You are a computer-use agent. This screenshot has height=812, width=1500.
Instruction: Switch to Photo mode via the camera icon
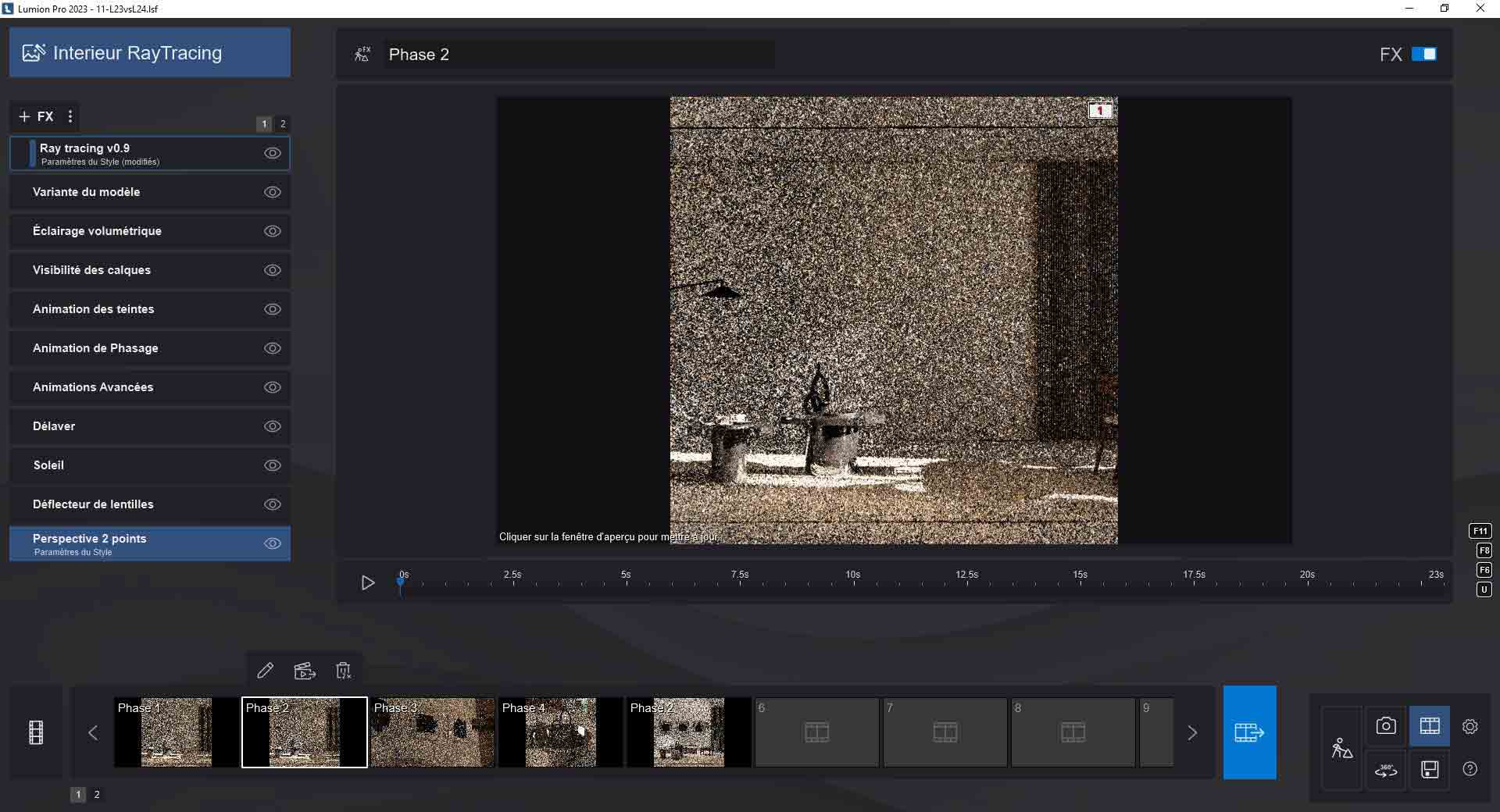click(x=1385, y=725)
